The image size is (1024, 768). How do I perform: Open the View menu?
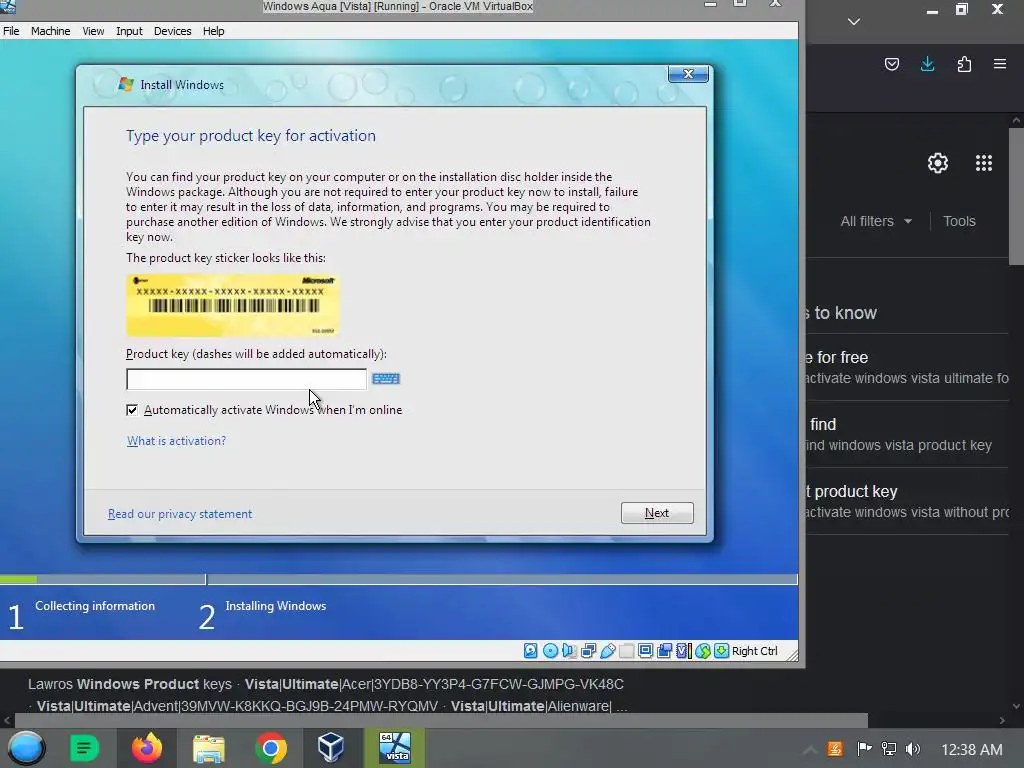(x=93, y=31)
